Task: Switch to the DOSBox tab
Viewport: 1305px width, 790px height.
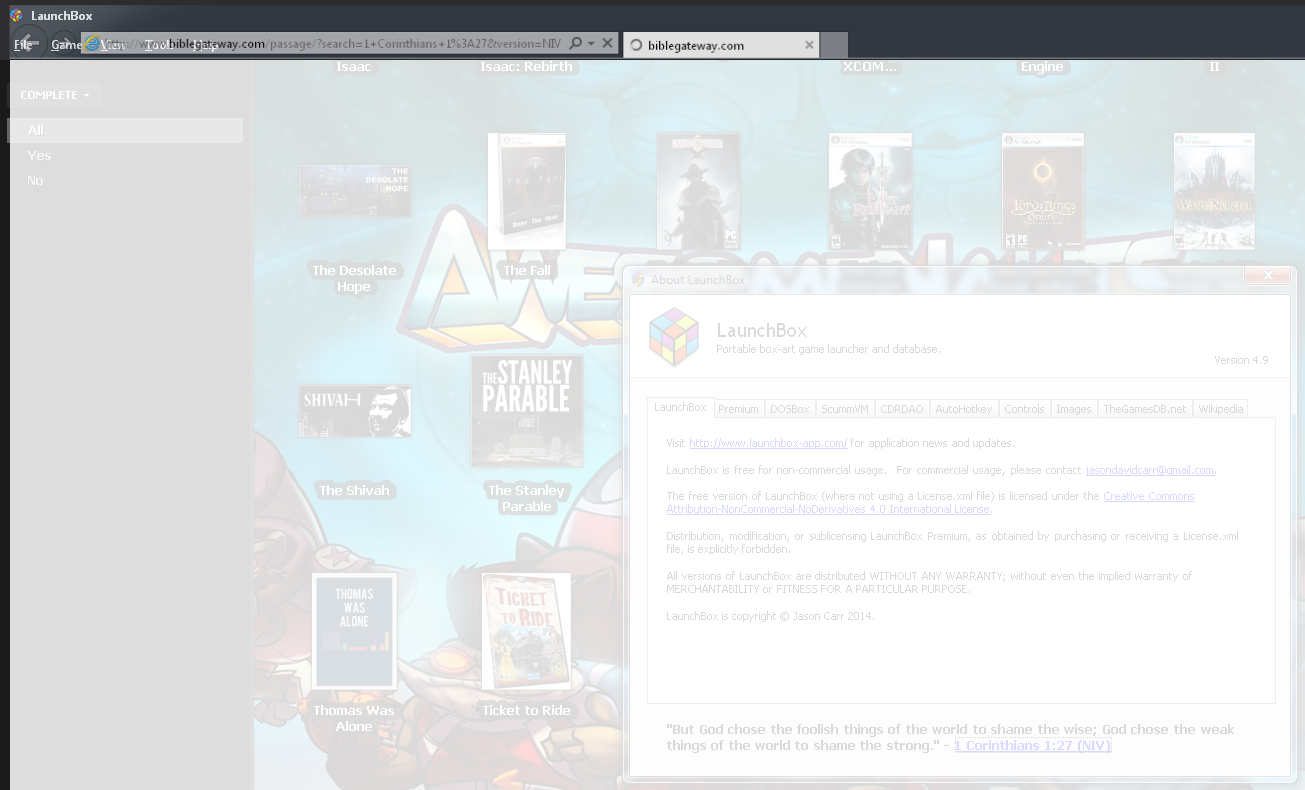Action: [790, 409]
